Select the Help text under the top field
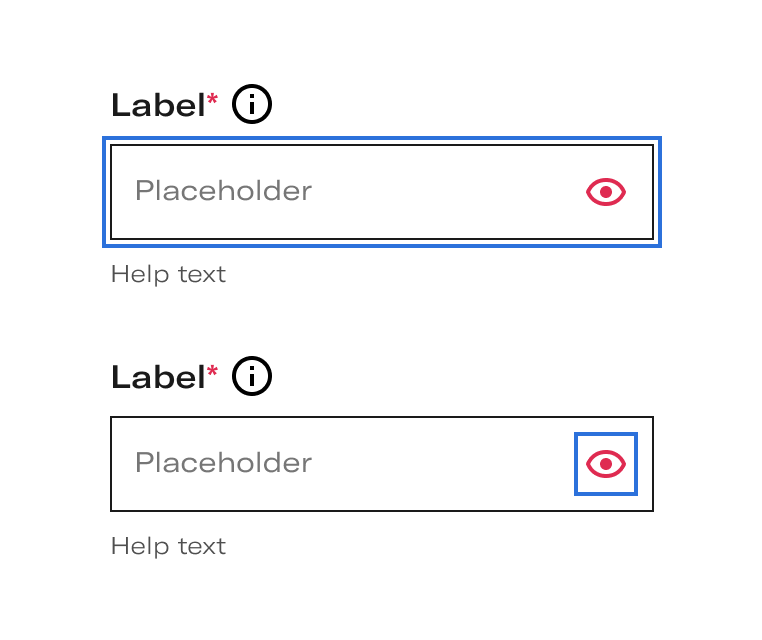 coord(168,275)
